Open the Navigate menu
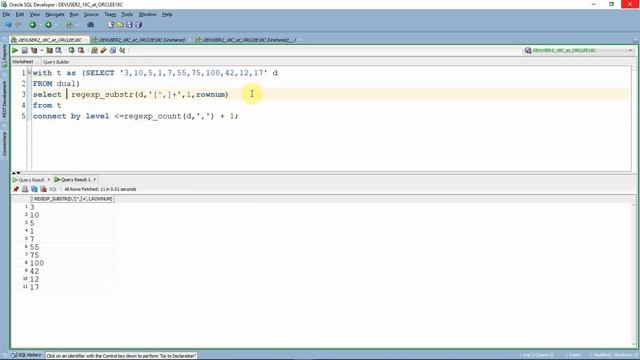Viewport: 640px width, 360px height. click(x=55, y=14)
